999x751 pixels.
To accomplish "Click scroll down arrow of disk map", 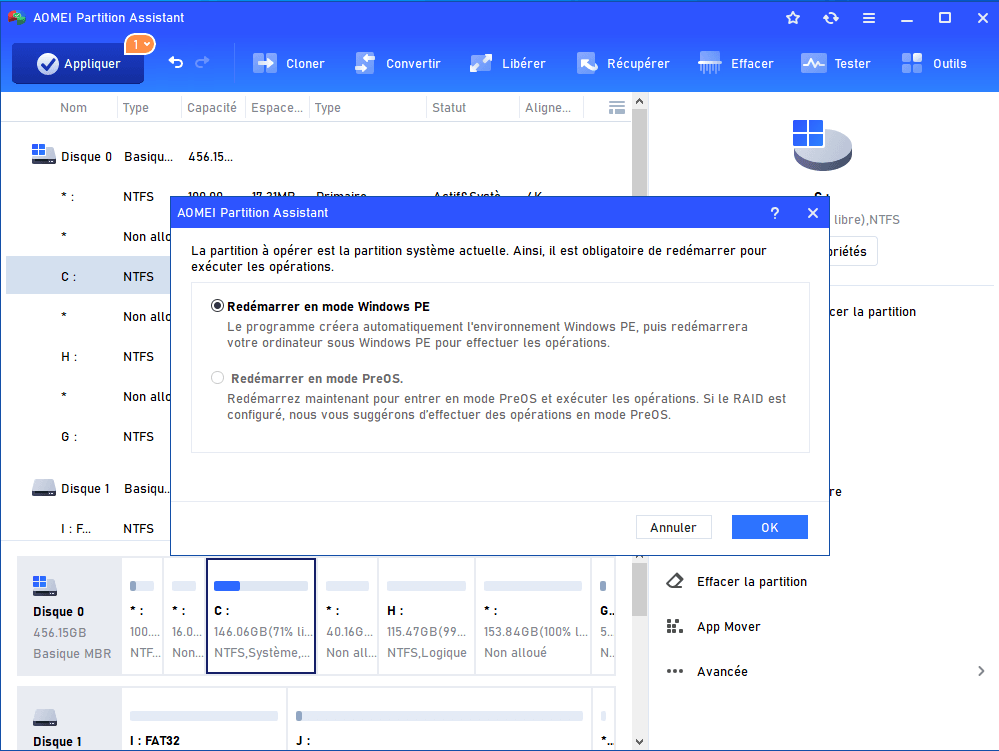I will (x=640, y=742).
